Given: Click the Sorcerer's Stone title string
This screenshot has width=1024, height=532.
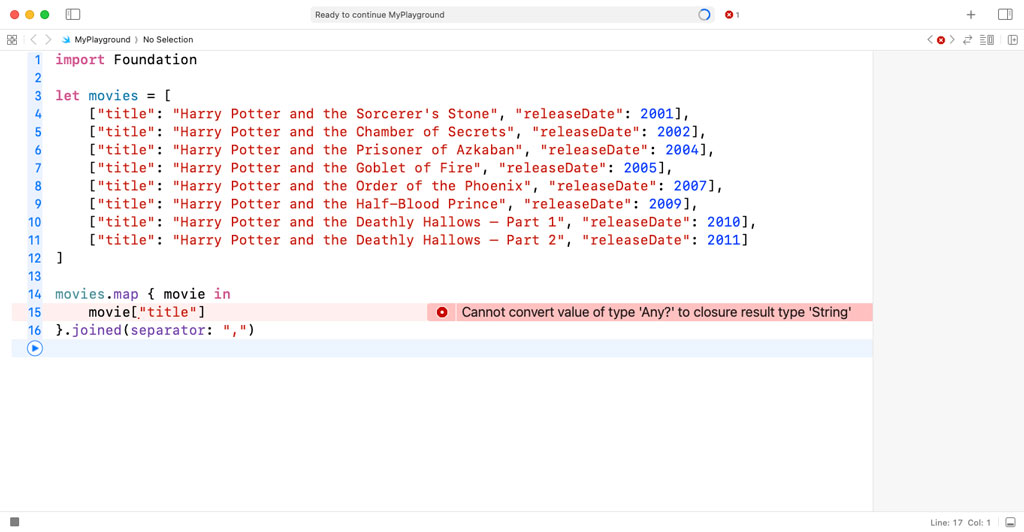Looking at the screenshot, I should tap(334, 114).
